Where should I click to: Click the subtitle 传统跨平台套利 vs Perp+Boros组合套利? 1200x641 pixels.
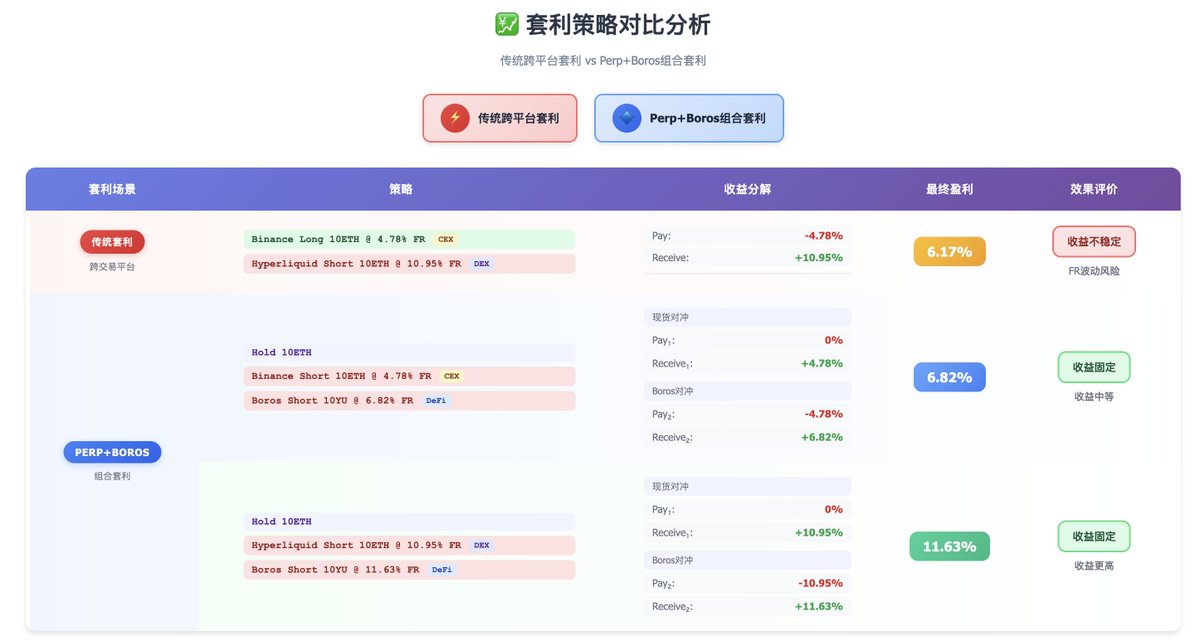click(603, 61)
